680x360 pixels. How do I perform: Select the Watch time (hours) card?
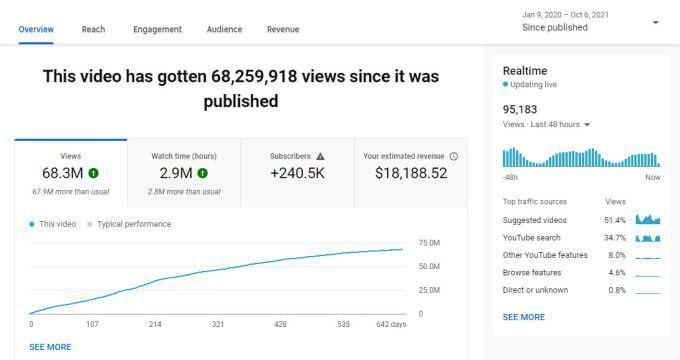pos(184,173)
